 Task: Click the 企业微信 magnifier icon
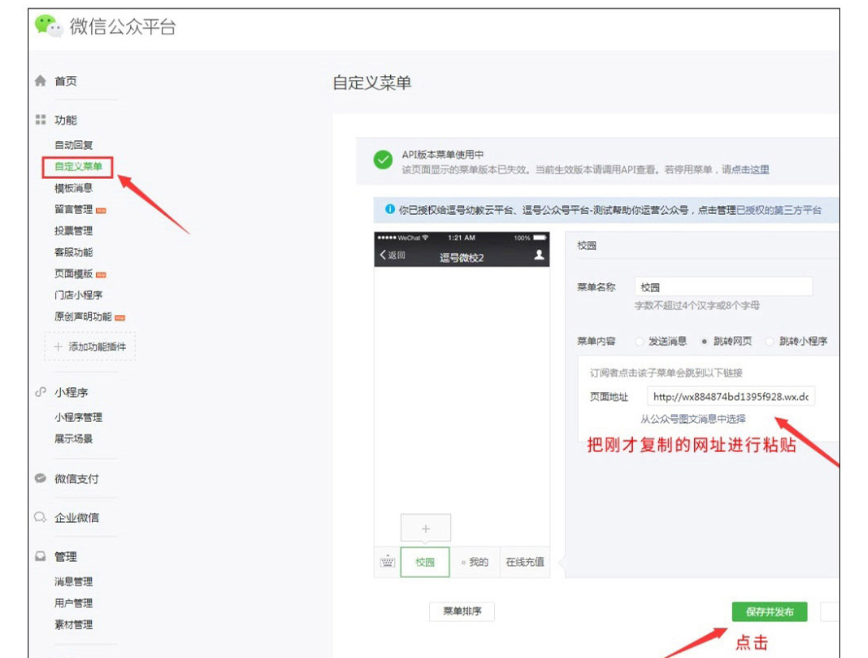pos(39,516)
